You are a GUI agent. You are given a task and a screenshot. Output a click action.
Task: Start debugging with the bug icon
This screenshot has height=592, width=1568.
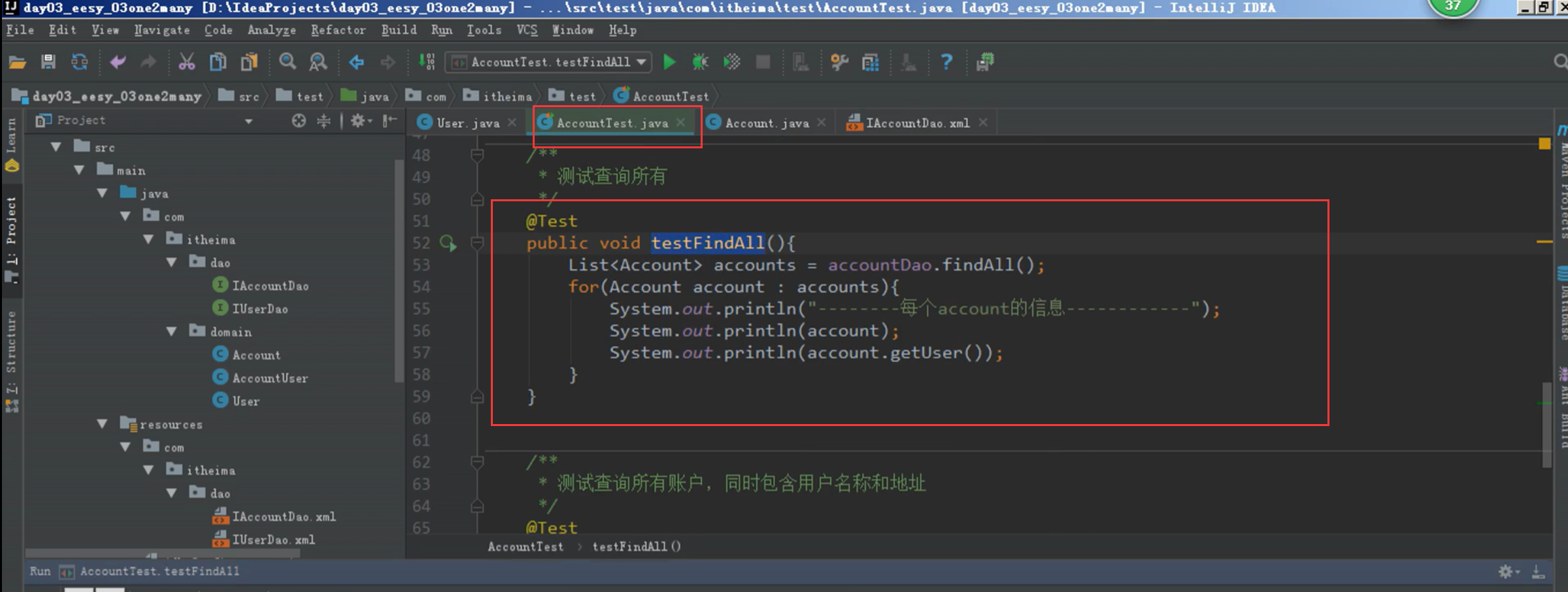(700, 62)
